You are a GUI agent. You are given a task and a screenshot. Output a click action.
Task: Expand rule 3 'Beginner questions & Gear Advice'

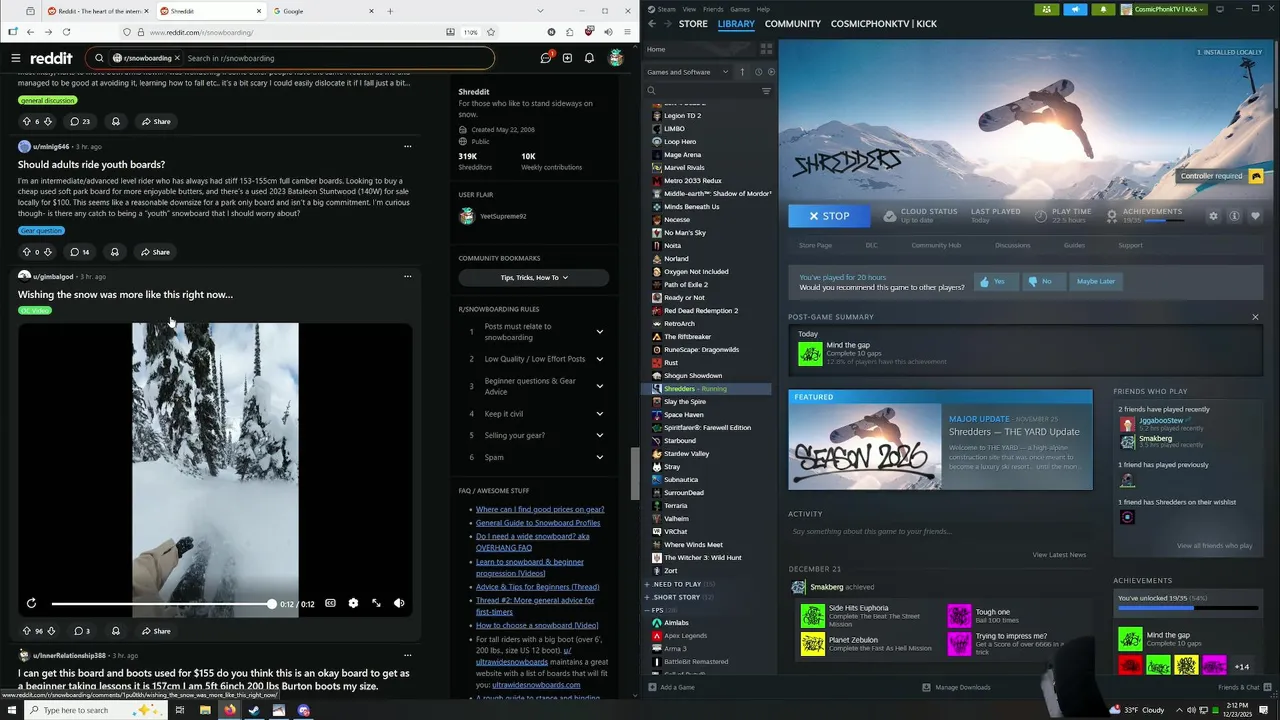pyautogui.click(x=599, y=386)
